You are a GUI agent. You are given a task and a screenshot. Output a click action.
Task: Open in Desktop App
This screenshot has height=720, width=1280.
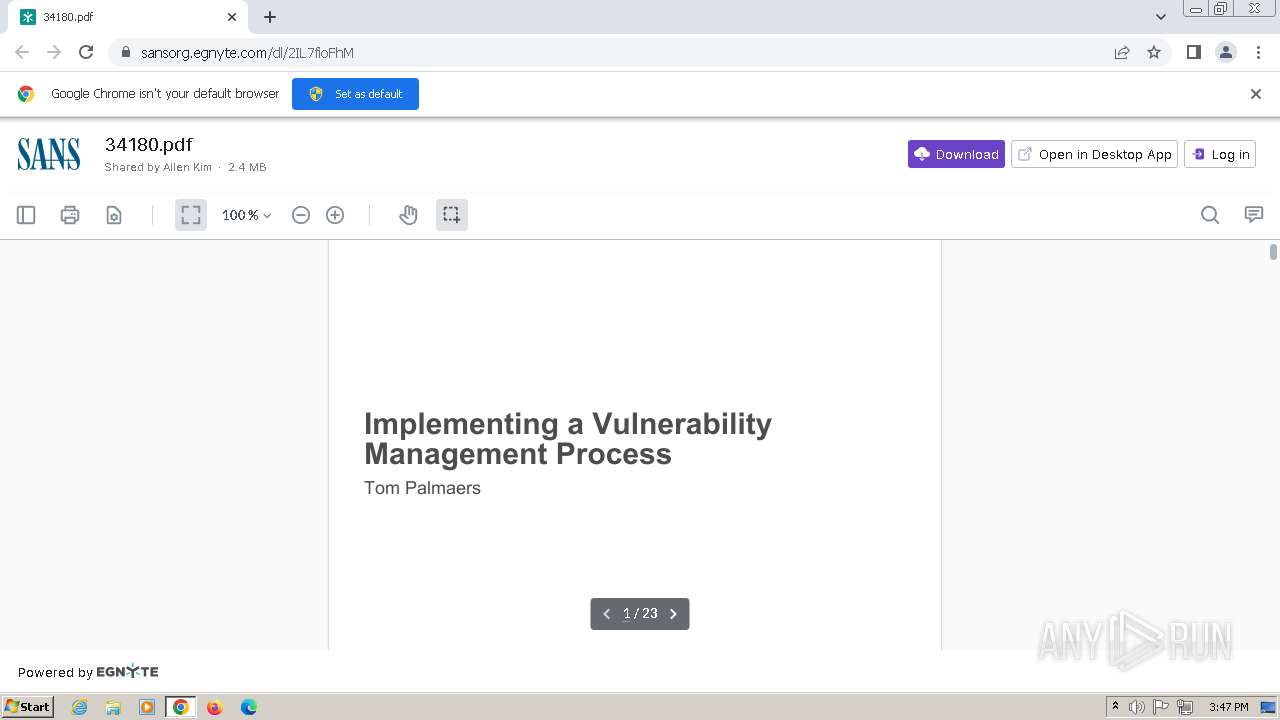[x=1095, y=154]
